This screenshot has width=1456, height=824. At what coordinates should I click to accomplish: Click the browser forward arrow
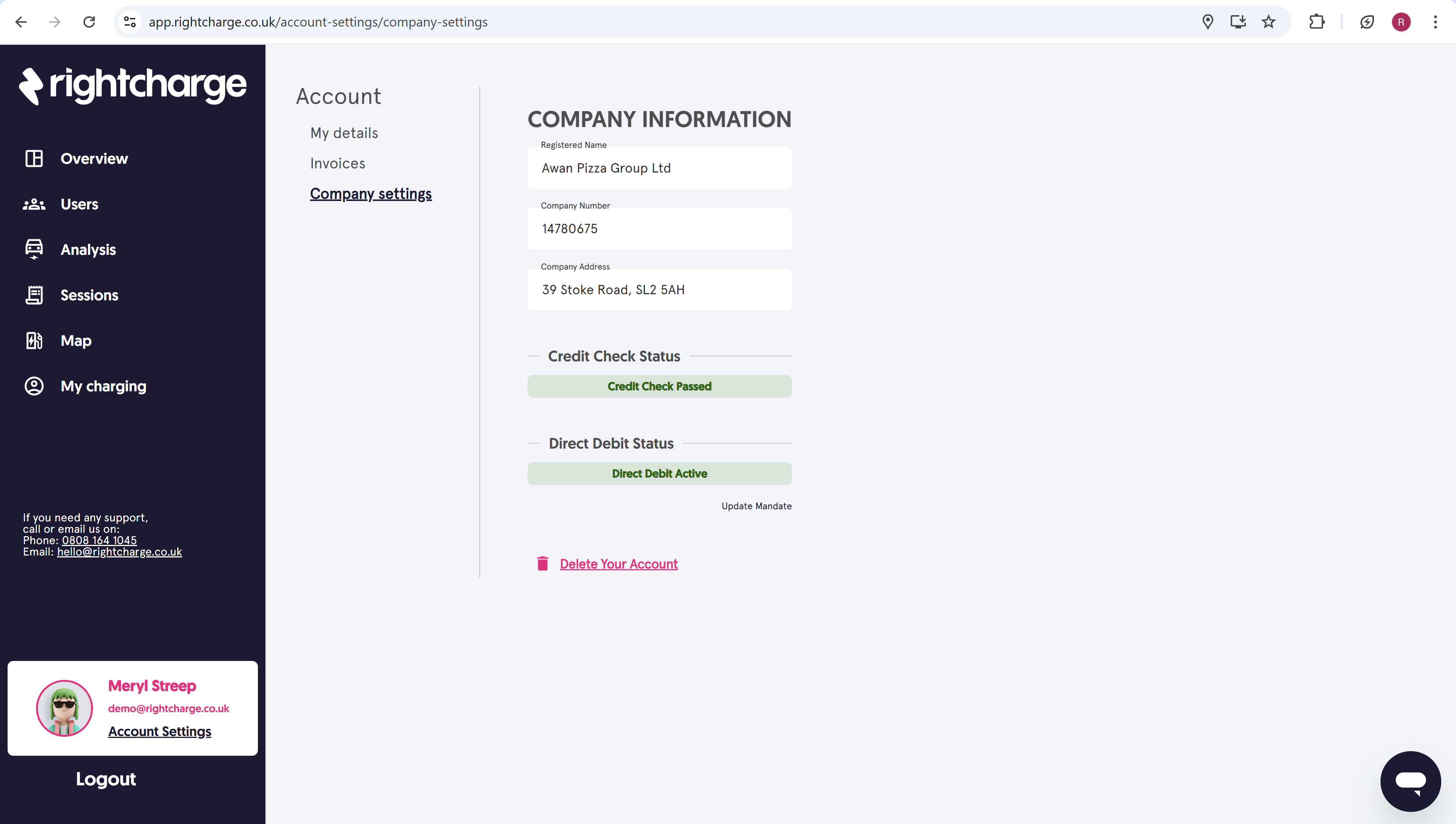point(55,22)
